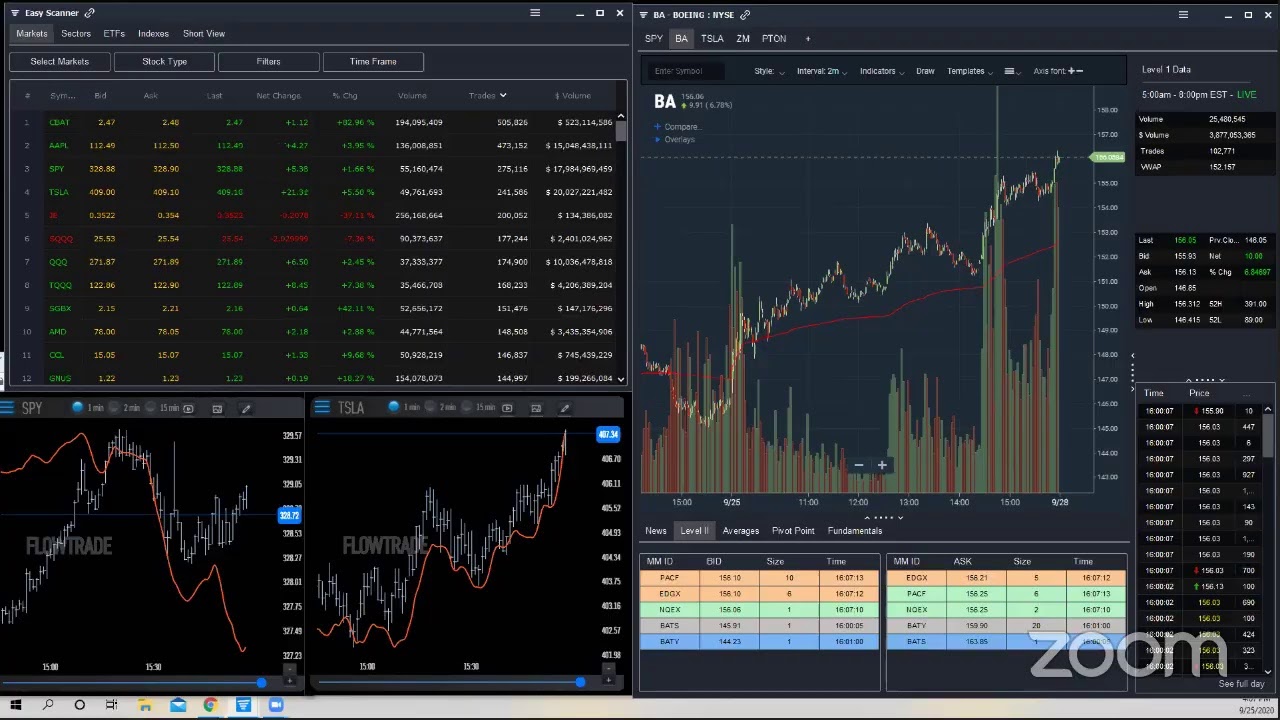Open the Interval 2m dropdown
The width and height of the screenshot is (1280, 720).
[822, 71]
